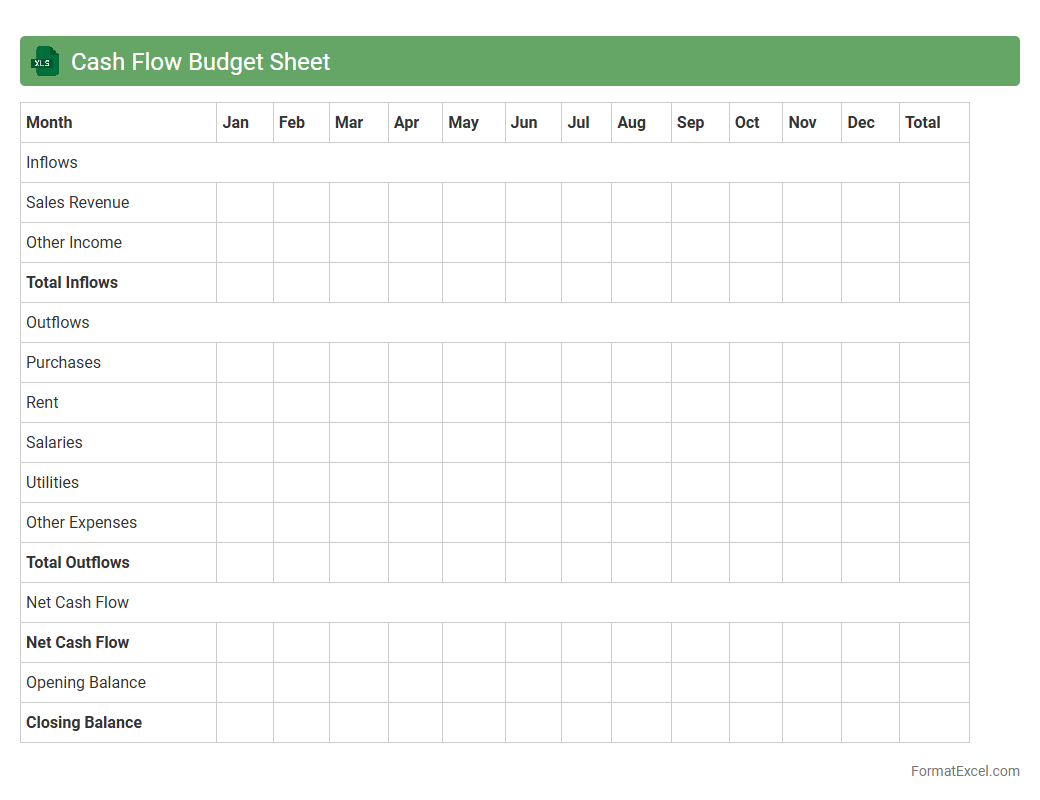
Task: Click the Total Inflows row label
Action: [72, 283]
